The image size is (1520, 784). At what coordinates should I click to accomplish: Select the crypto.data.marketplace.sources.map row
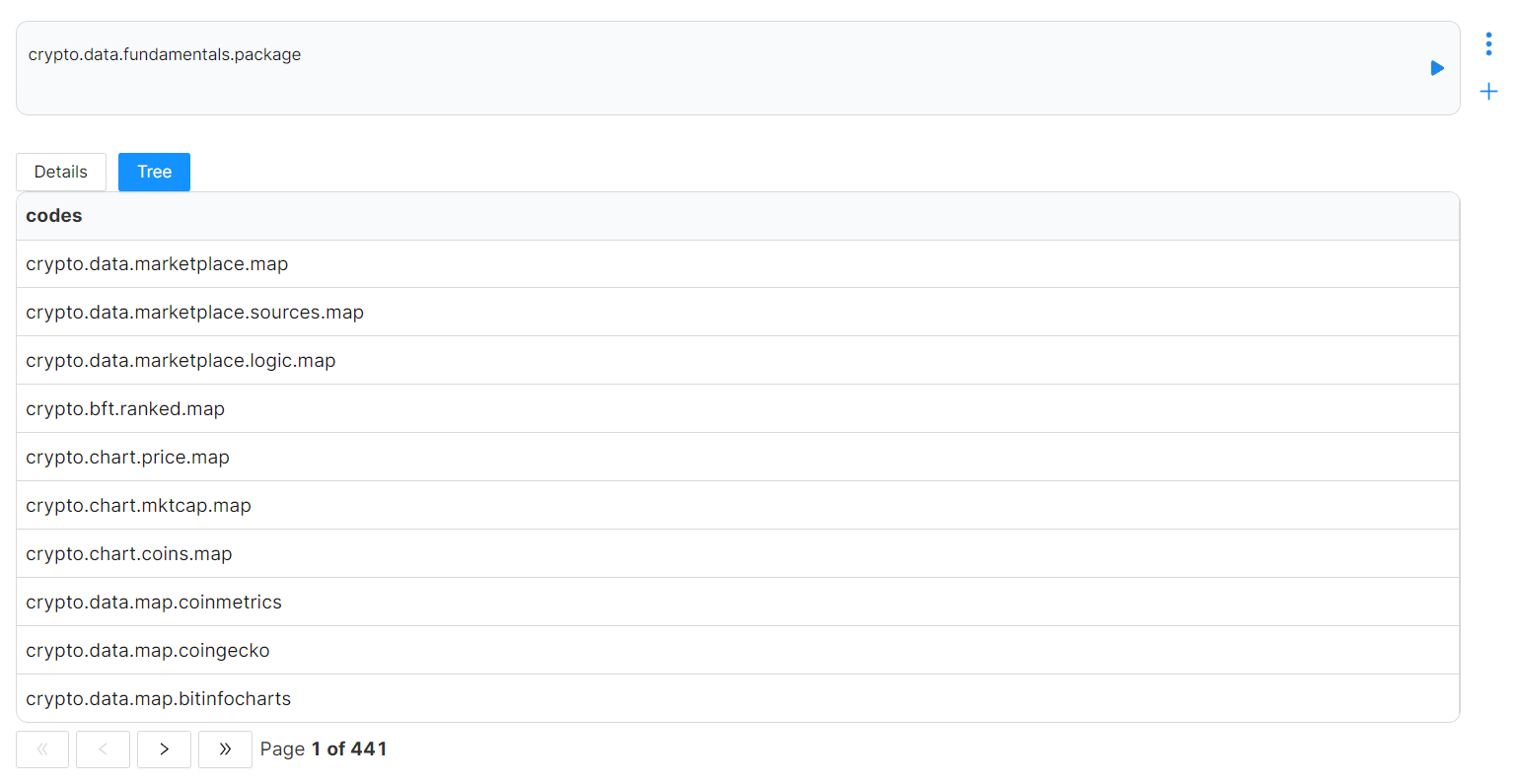pyautogui.click(x=738, y=313)
